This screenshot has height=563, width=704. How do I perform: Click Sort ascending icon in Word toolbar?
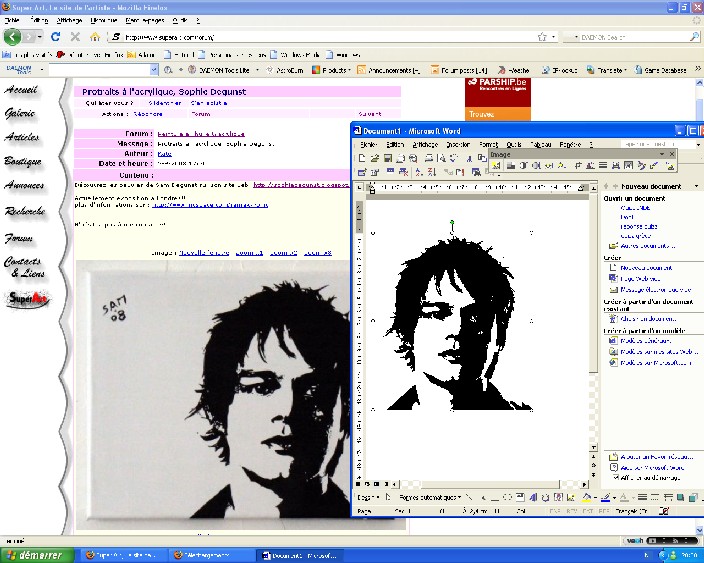(x=419, y=172)
